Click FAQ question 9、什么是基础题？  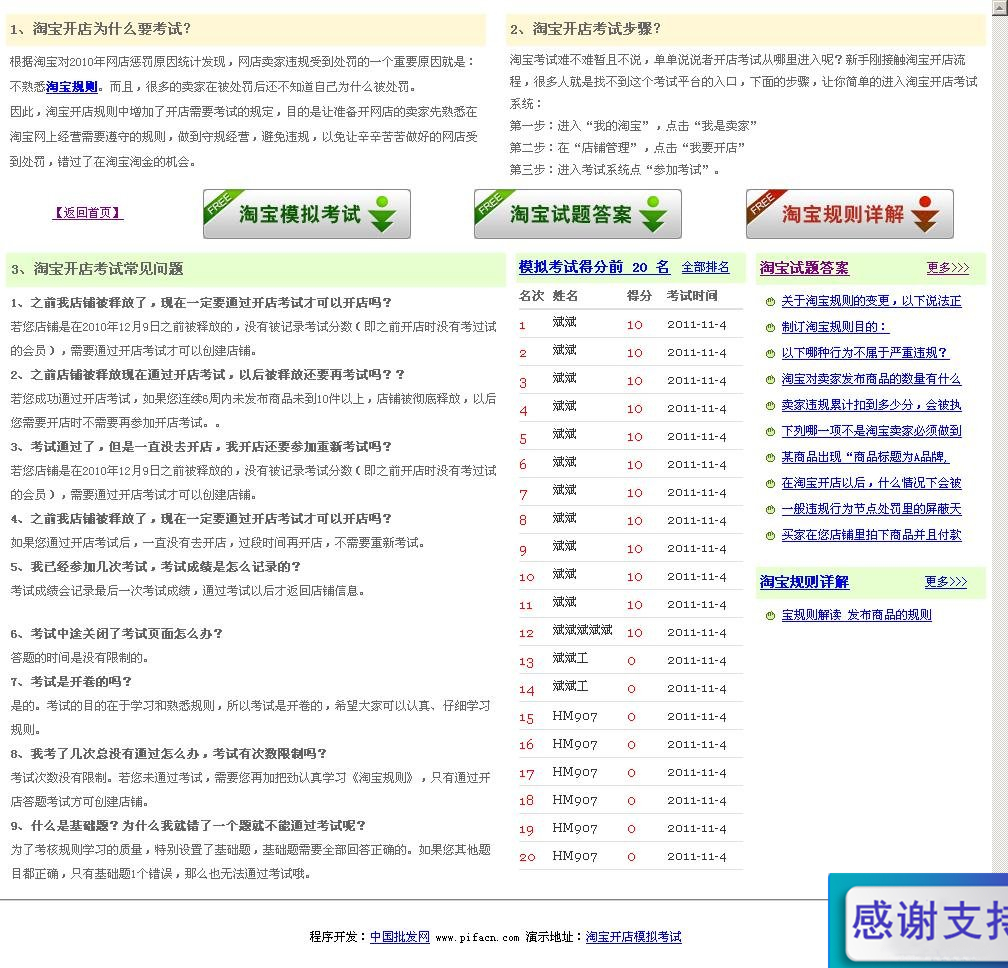click(x=188, y=825)
